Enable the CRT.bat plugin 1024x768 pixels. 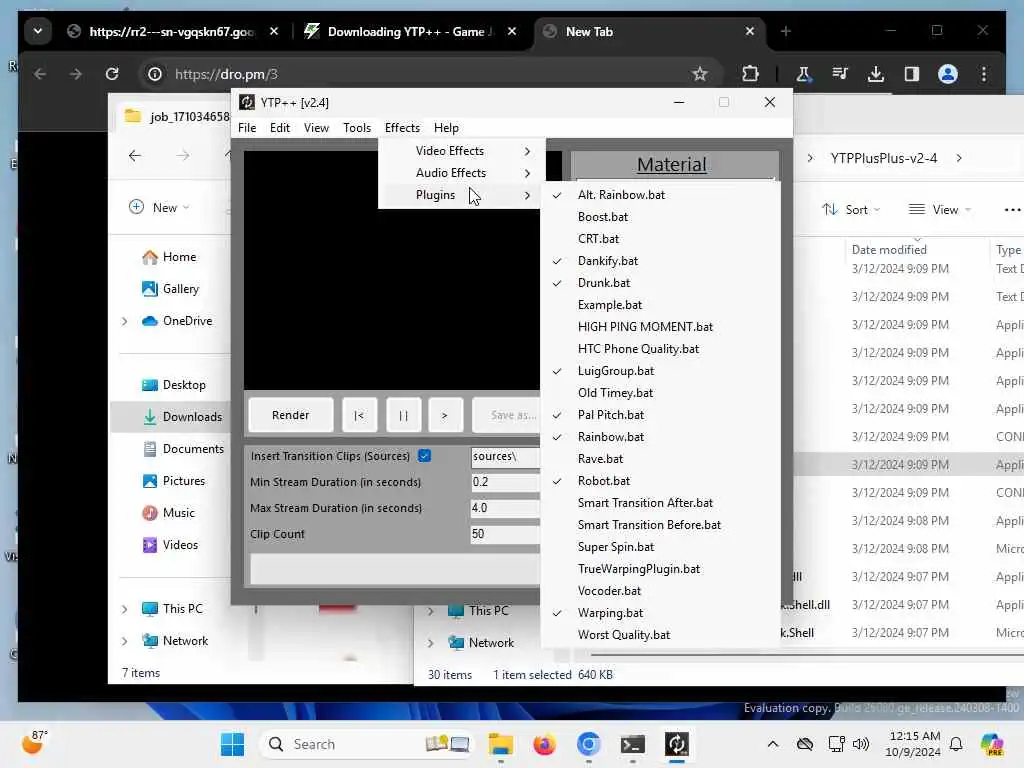[x=660, y=239]
